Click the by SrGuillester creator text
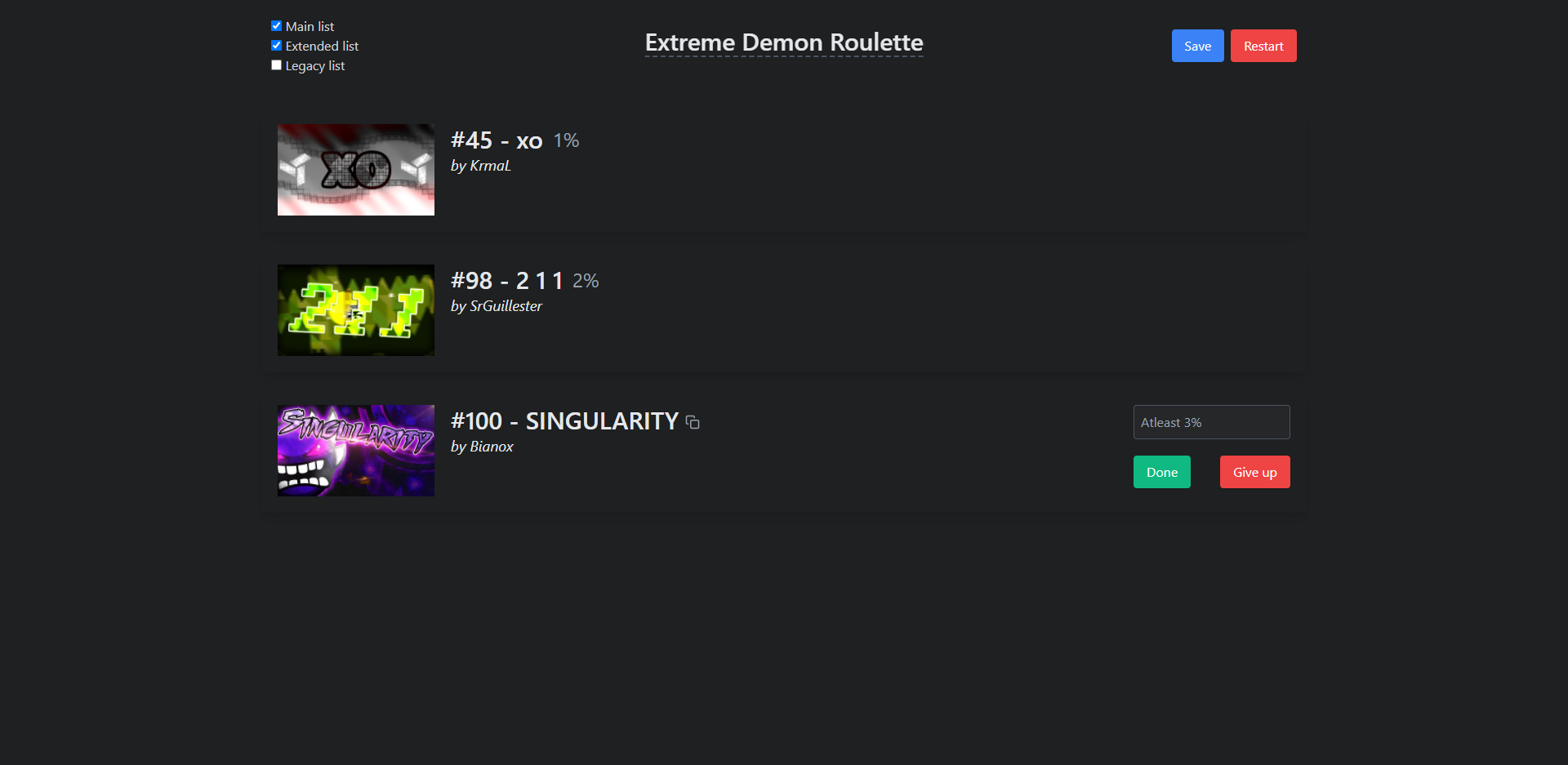 [497, 306]
